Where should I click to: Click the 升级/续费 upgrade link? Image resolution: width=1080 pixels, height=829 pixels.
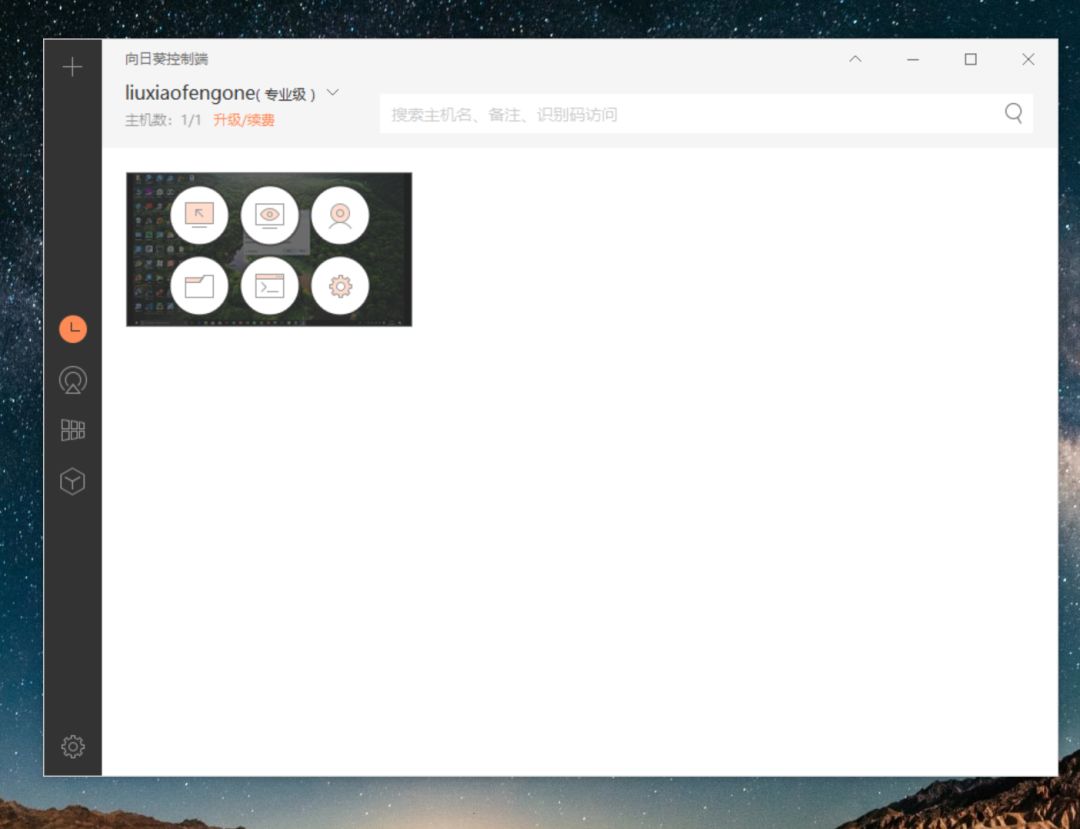tap(244, 120)
